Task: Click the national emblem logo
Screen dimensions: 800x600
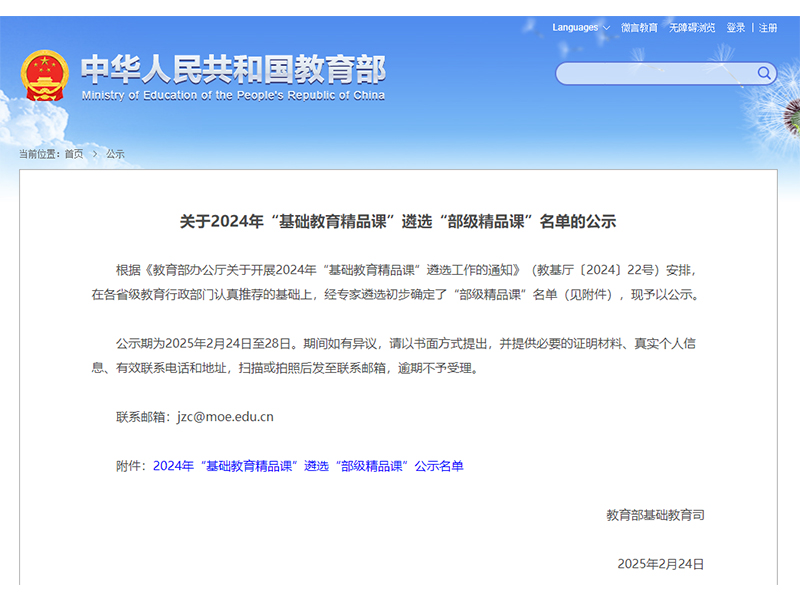Action: click(x=45, y=76)
